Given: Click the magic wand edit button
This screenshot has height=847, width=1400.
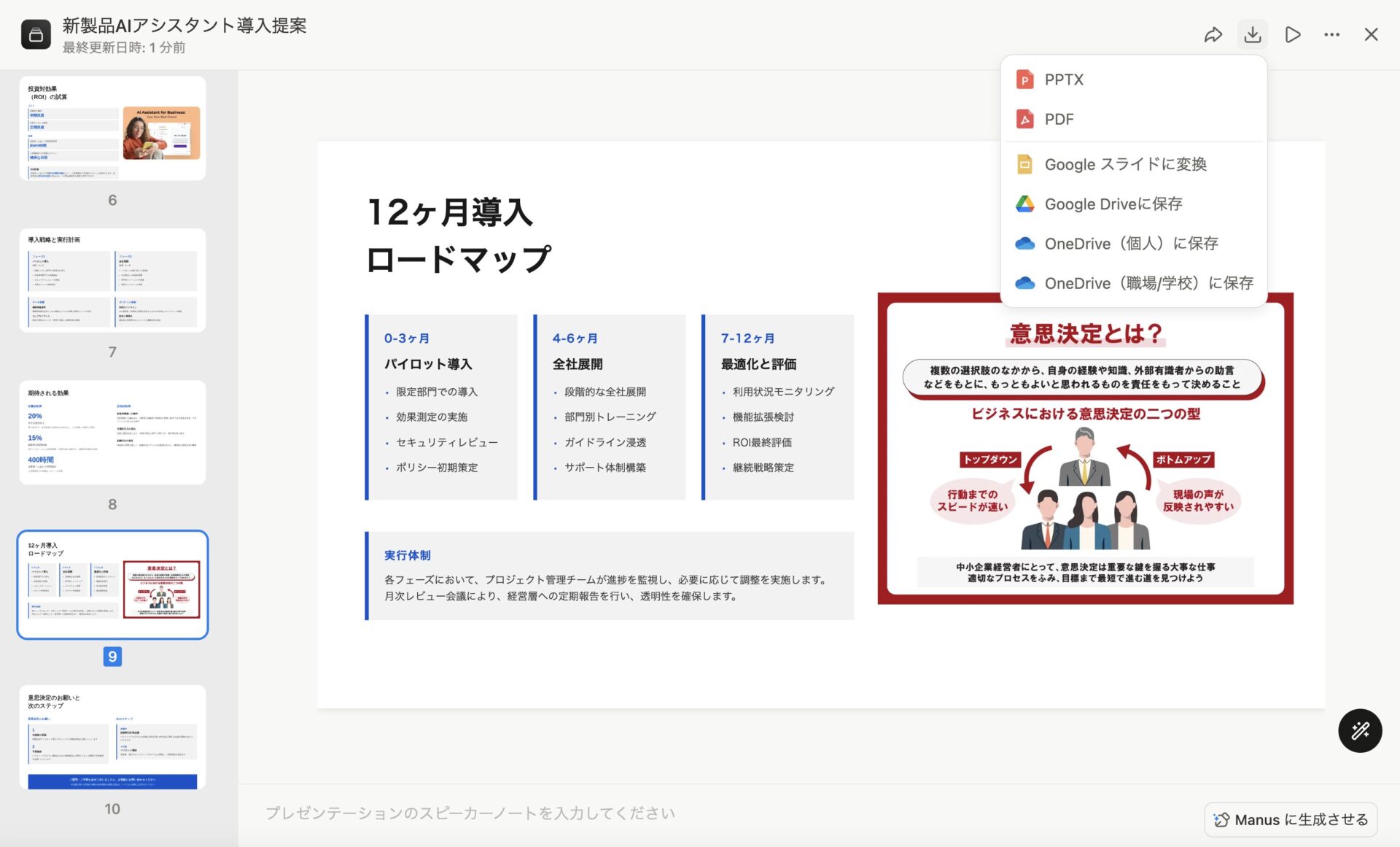Looking at the screenshot, I should pos(1359,730).
